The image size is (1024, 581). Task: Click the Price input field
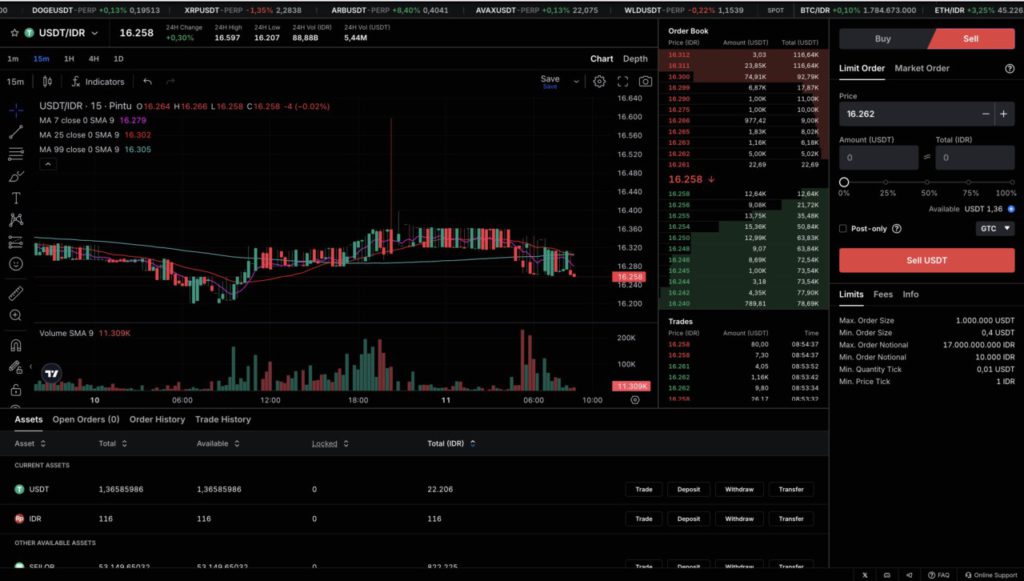(x=908, y=114)
